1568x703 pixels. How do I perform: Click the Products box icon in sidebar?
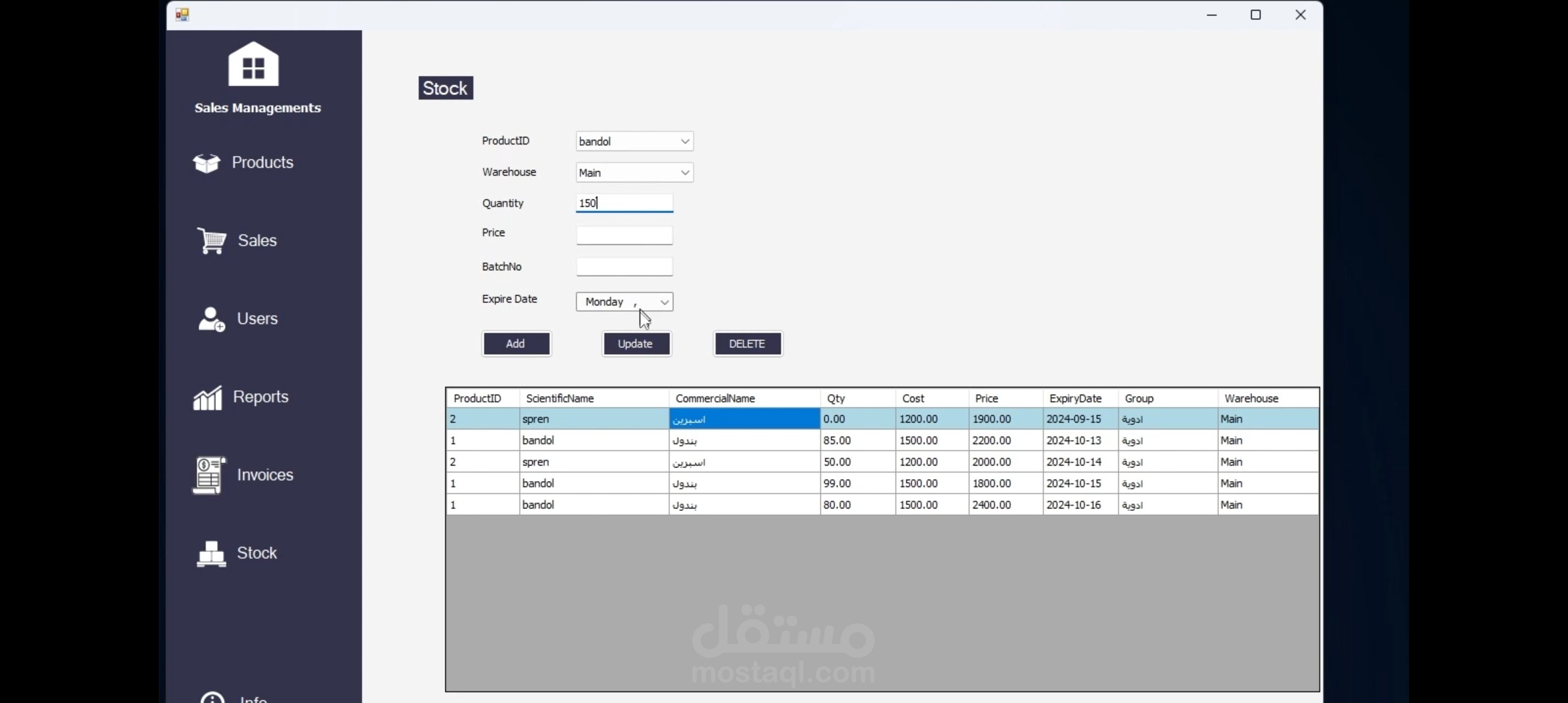(x=206, y=163)
